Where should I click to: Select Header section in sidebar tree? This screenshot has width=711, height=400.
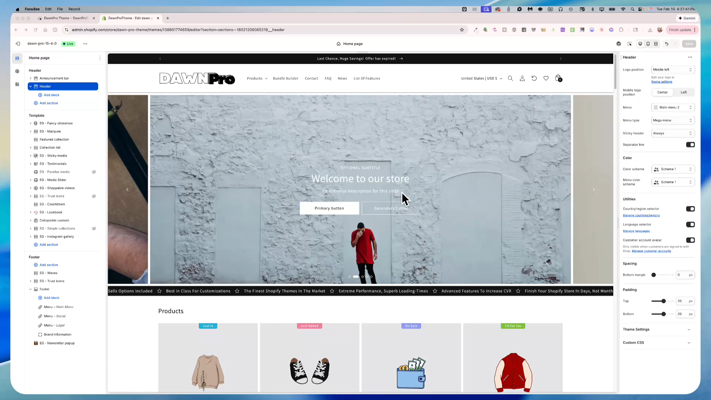pyautogui.click(x=46, y=86)
